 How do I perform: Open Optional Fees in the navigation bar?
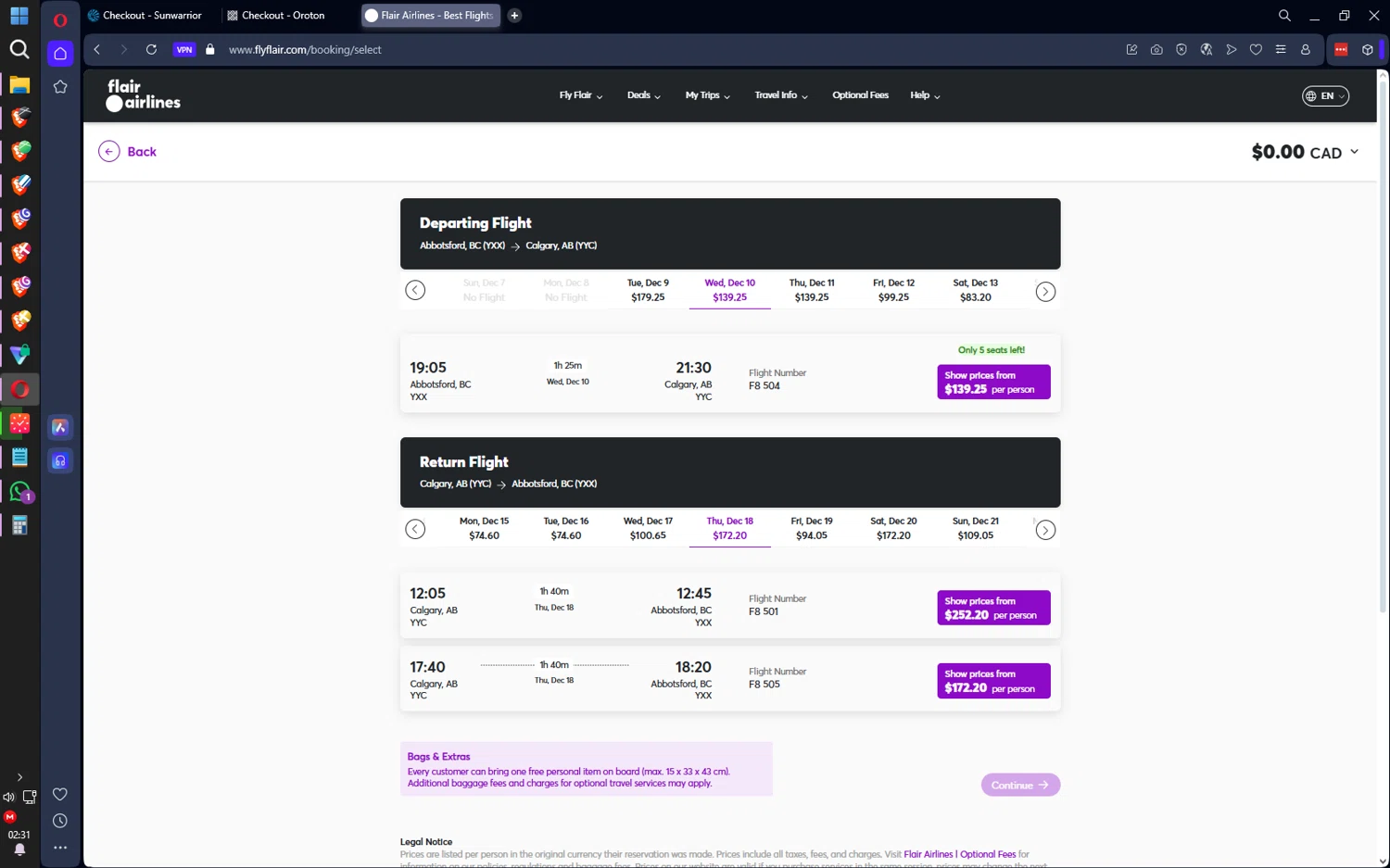point(860,95)
